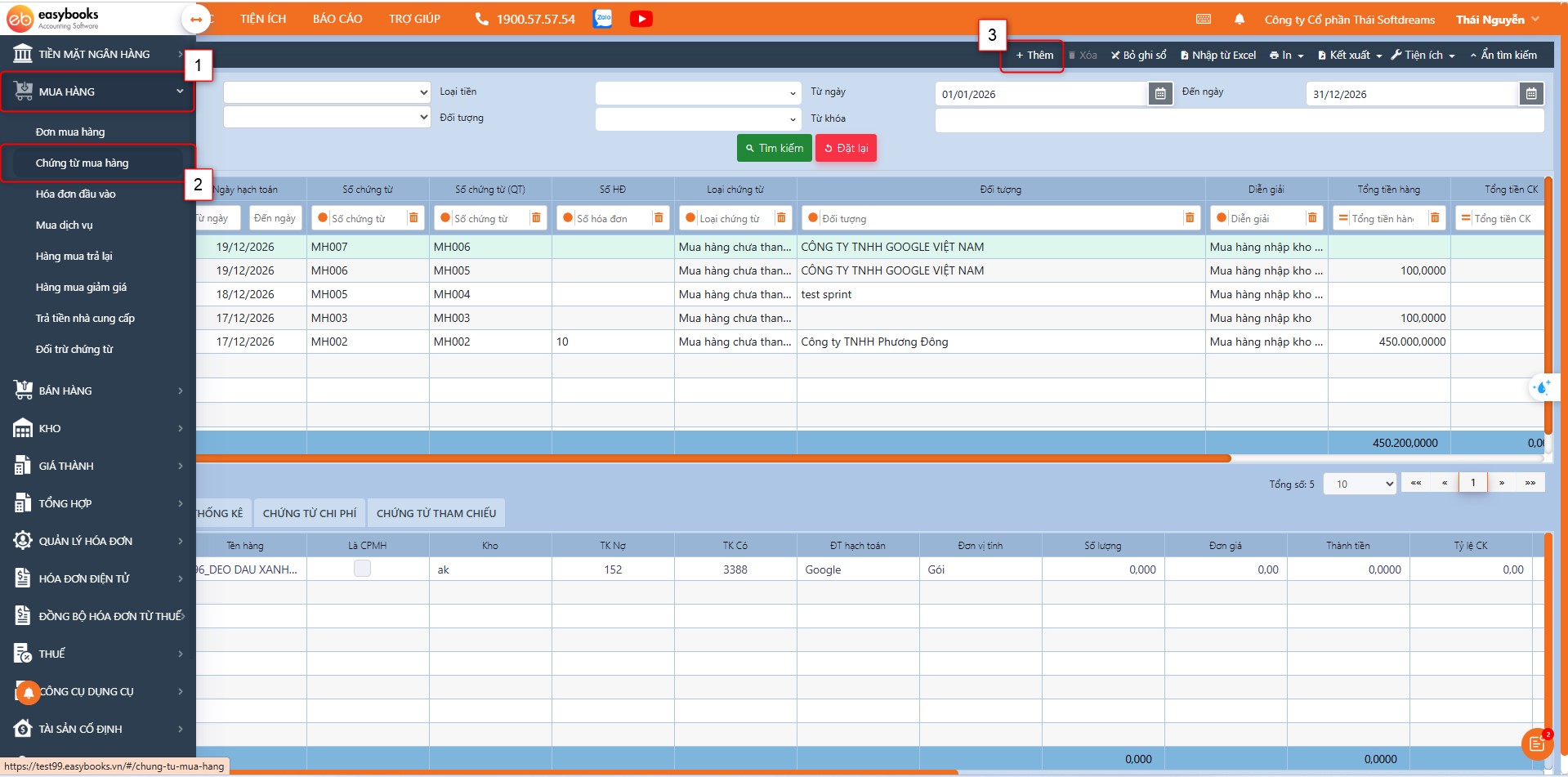Open the YouTube icon in top bar
Screen dimensions: 1568x777
[641, 19]
